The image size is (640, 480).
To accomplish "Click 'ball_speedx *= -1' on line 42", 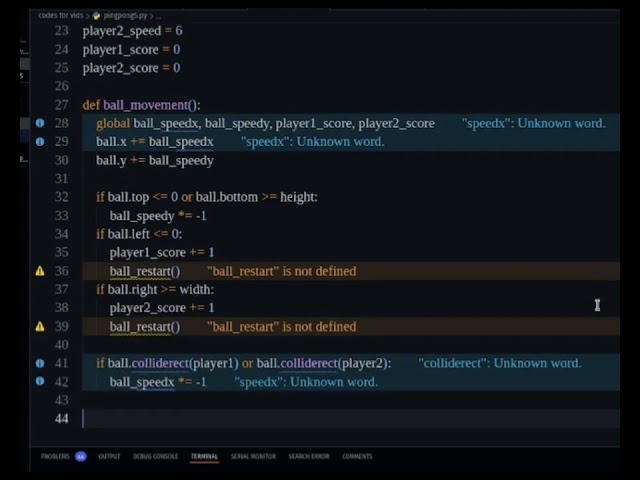I will pos(158,382).
